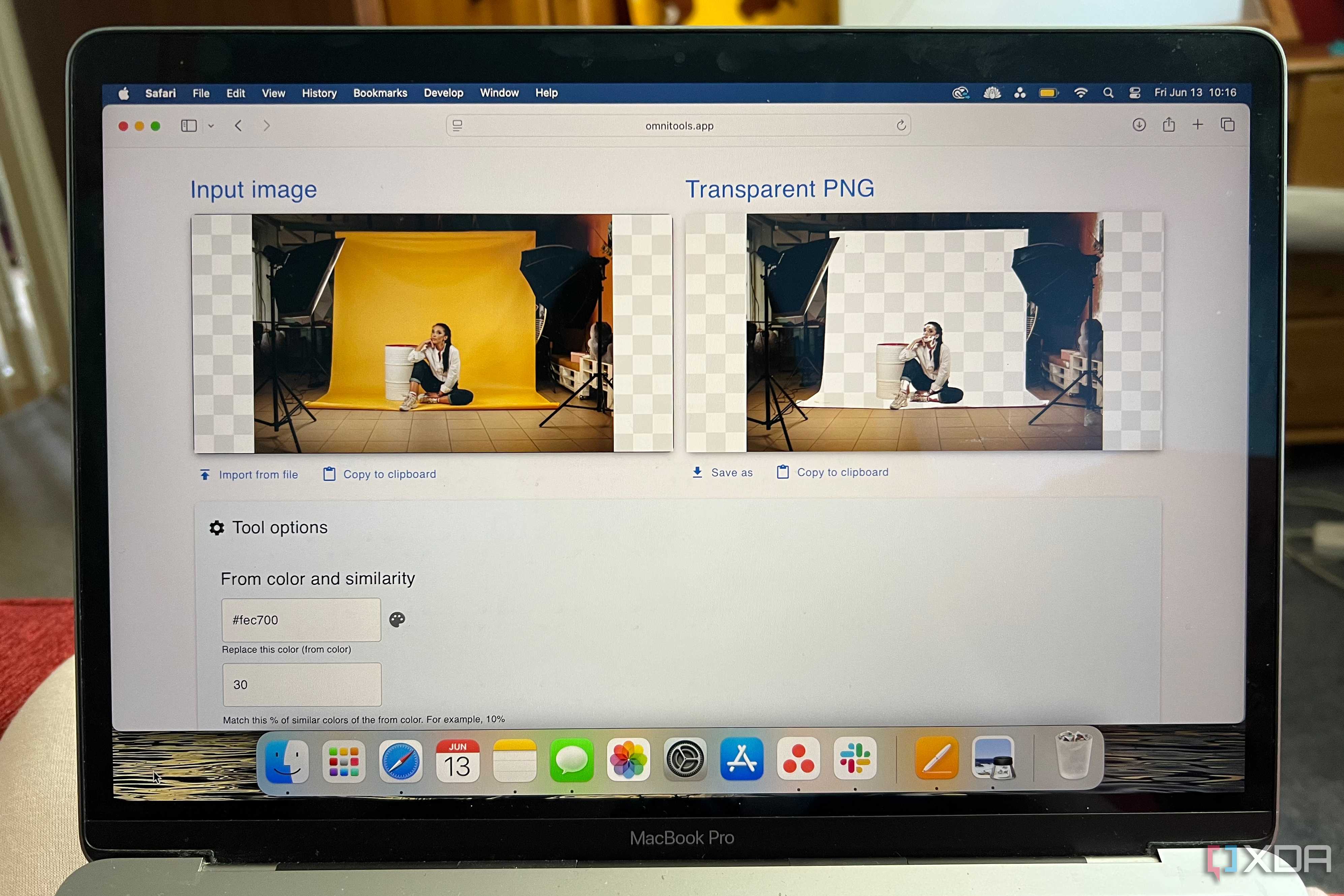Open Photos app in the Dock

[628, 760]
